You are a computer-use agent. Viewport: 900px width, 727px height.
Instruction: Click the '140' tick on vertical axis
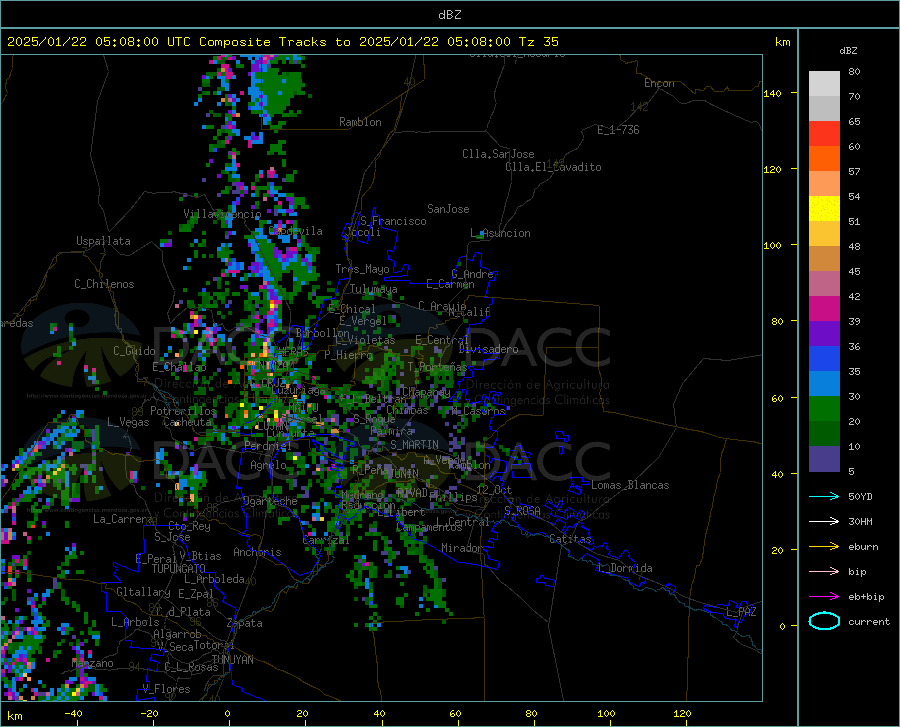[x=772, y=93]
